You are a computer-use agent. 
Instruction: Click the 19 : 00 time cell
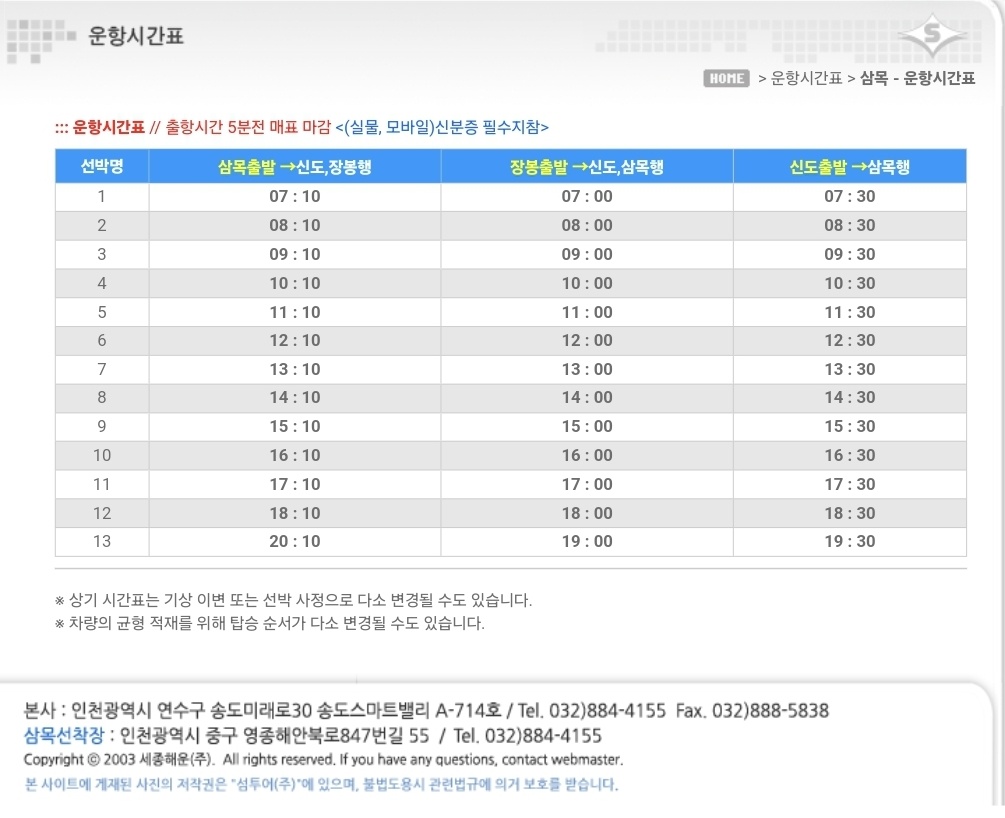click(x=587, y=542)
